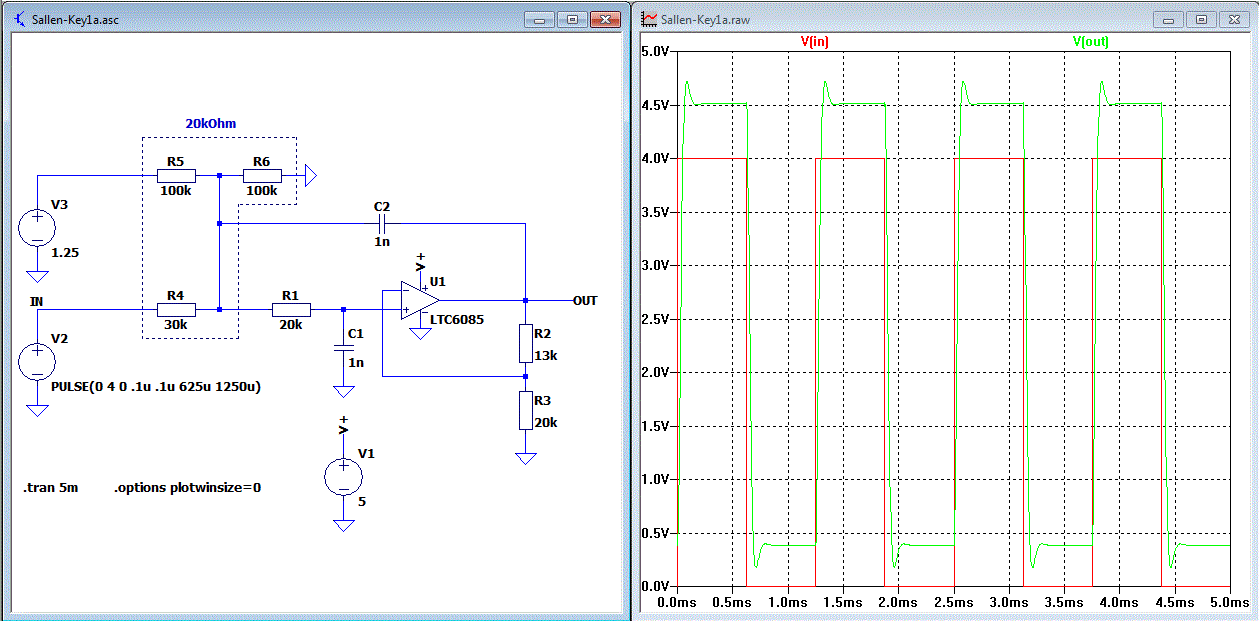Select the U1 op-amp symbol
This screenshot has height=621, width=1259.
420,299
